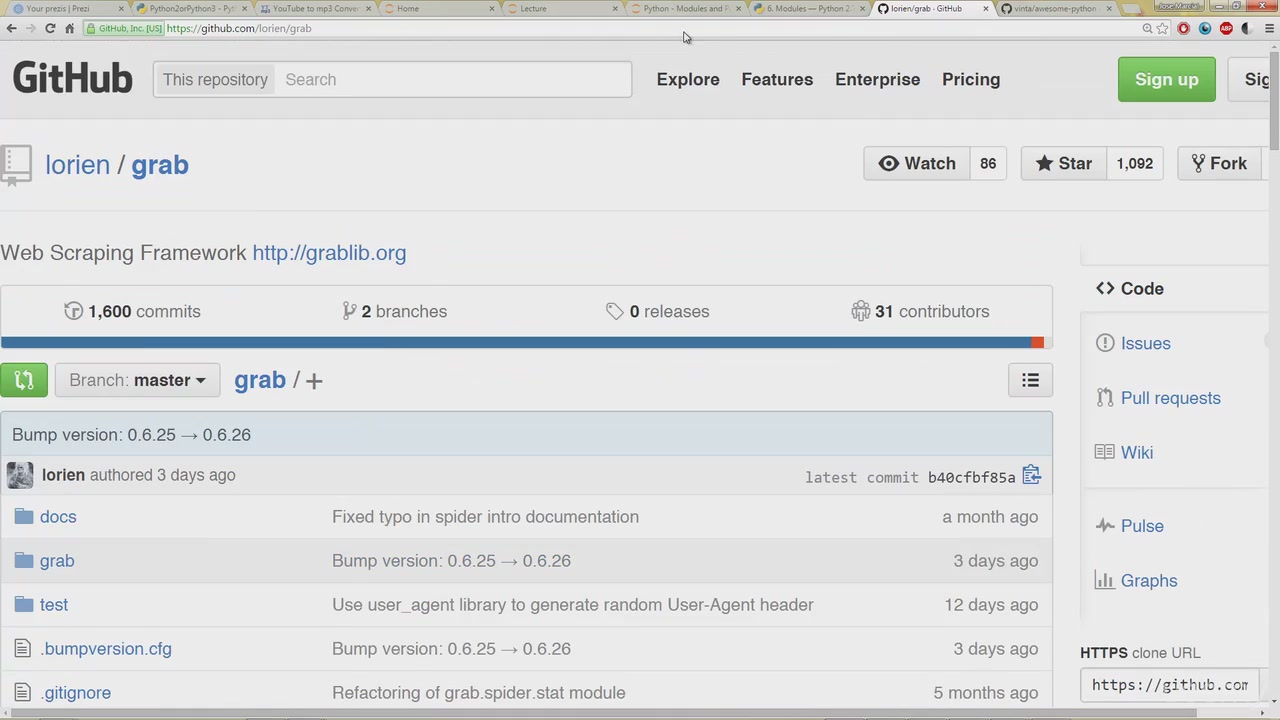Open the Pulse tab in the sidebar
The image size is (1280, 720).
point(1129,526)
